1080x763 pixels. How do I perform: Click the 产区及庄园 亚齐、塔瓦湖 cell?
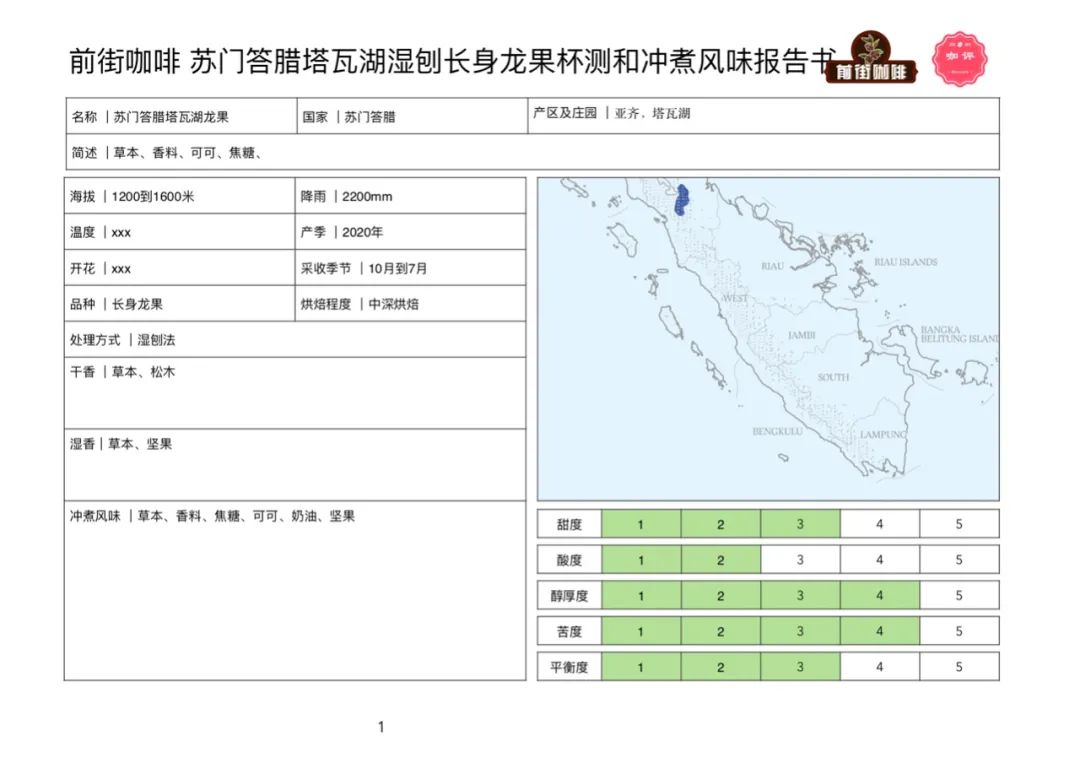(763, 114)
